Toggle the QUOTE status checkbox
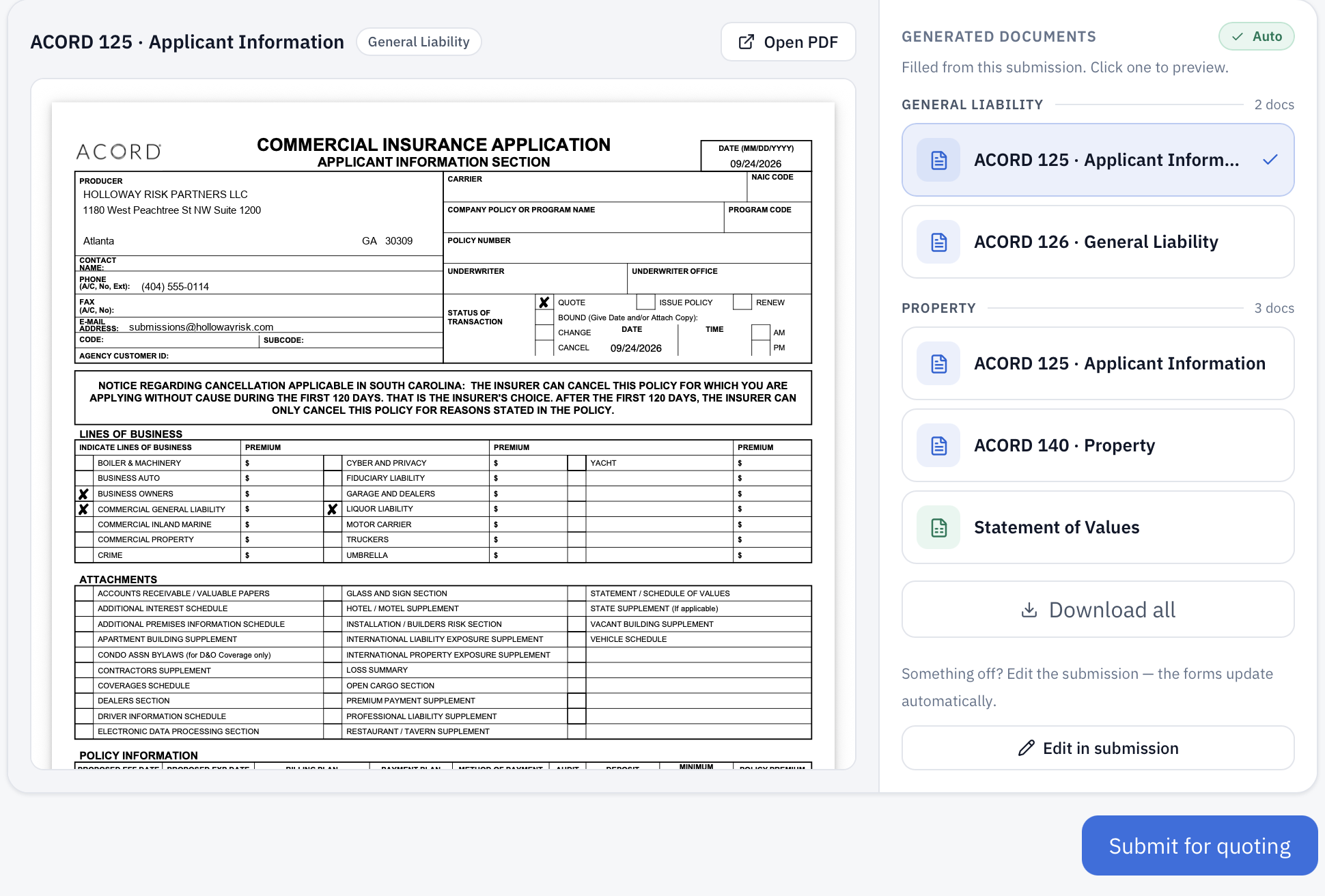1325x896 pixels. point(544,302)
